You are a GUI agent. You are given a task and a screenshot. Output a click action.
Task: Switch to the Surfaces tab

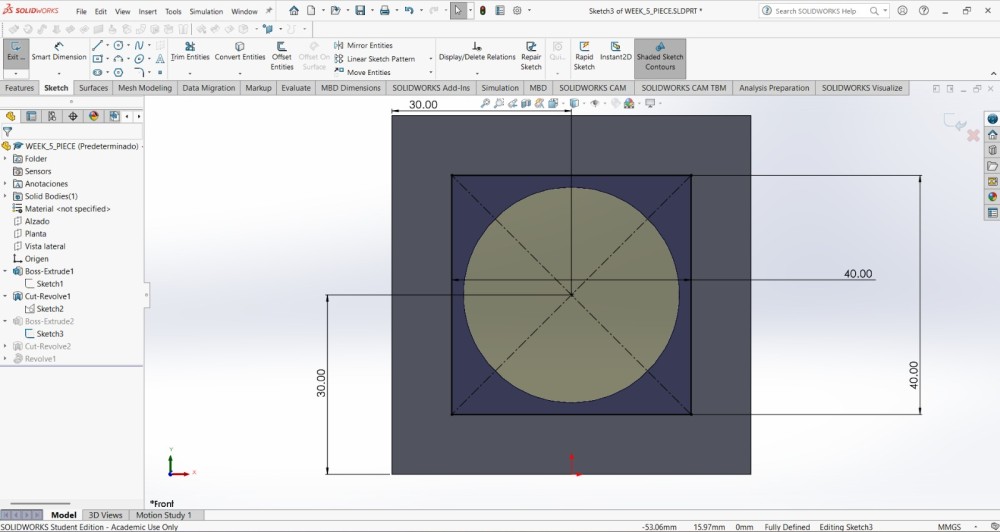click(x=94, y=88)
